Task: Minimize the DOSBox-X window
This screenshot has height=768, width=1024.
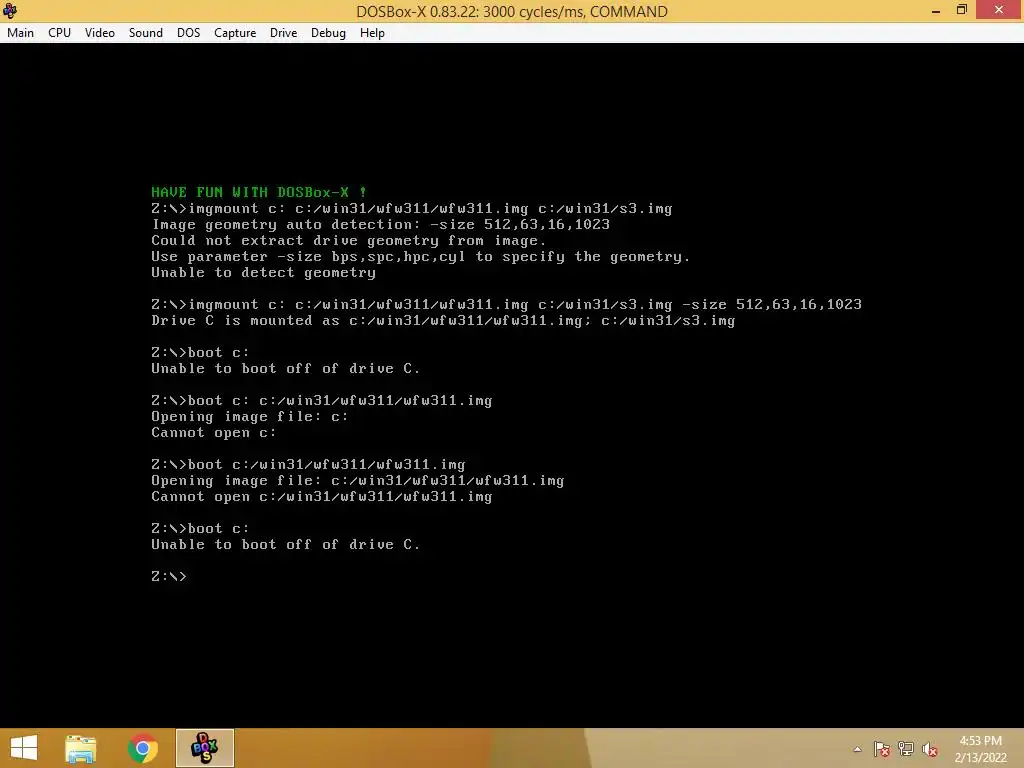Action: tap(936, 10)
